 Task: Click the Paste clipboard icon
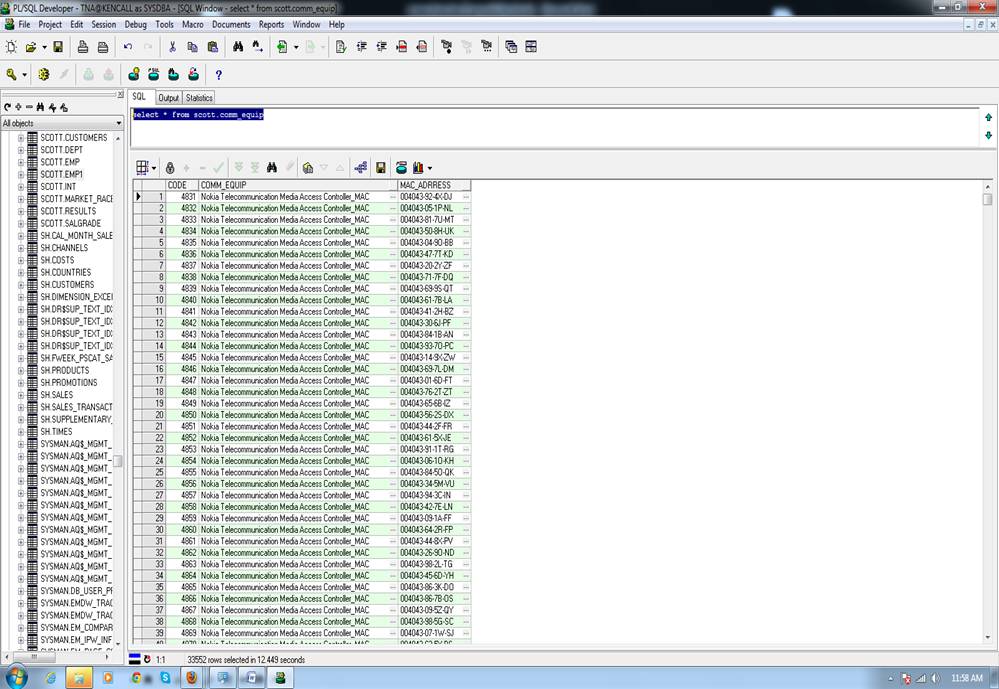click(x=213, y=47)
